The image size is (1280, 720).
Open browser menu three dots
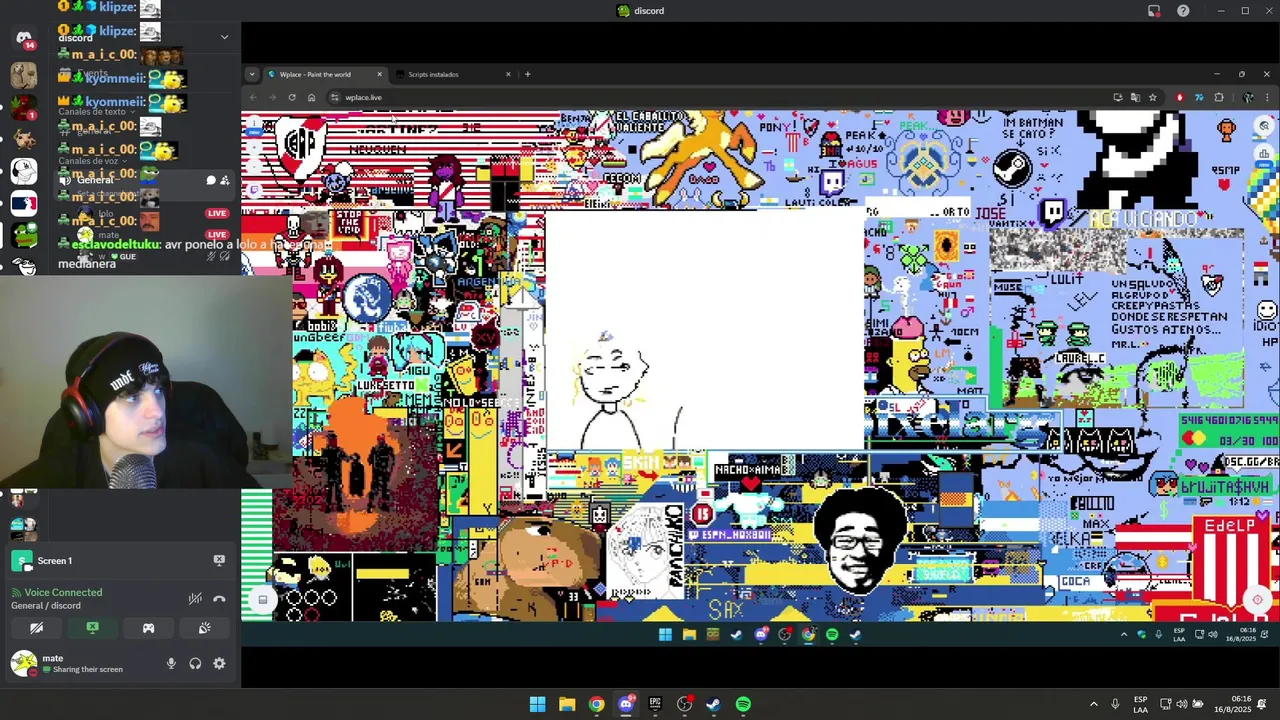(x=1266, y=97)
